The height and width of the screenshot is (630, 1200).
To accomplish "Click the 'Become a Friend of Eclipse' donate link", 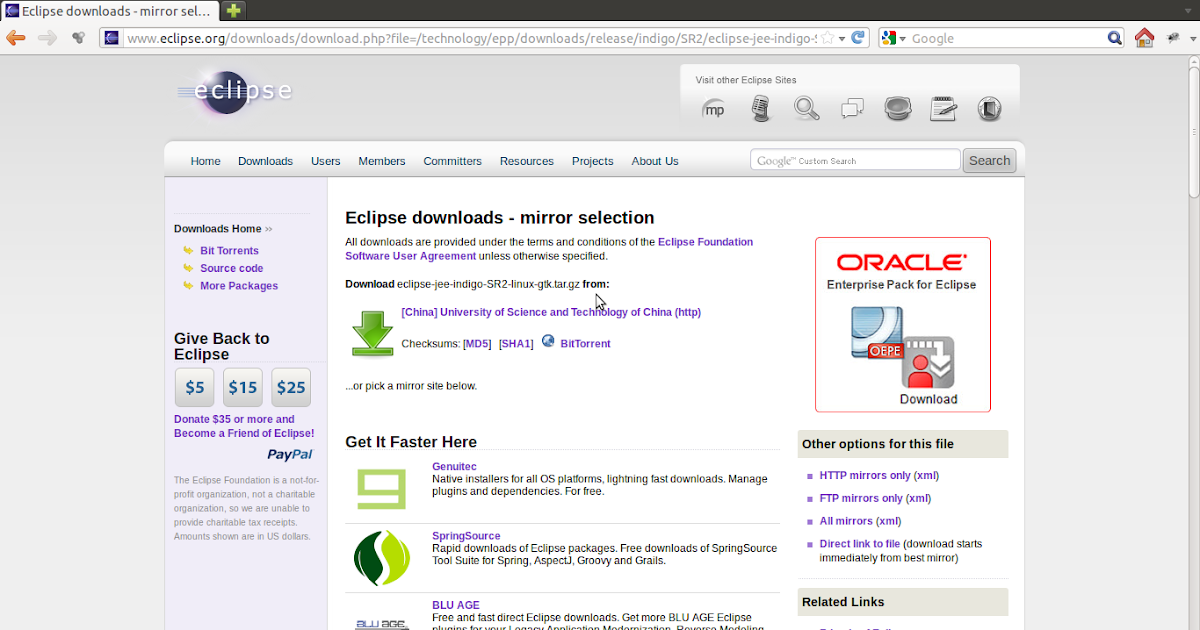I will (244, 426).
